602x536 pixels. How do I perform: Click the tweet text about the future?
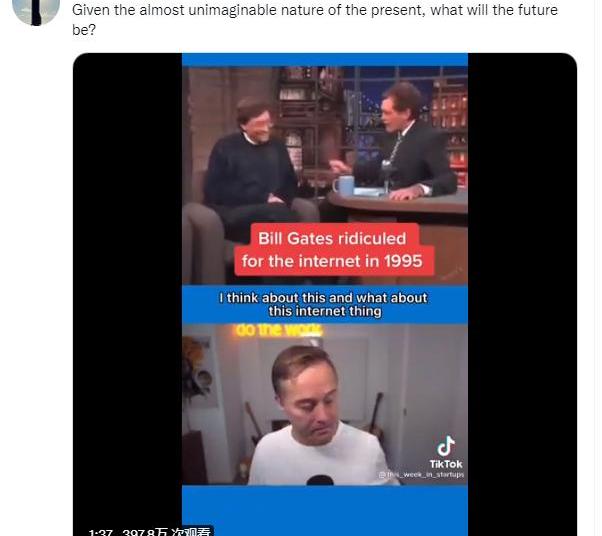coord(315,20)
